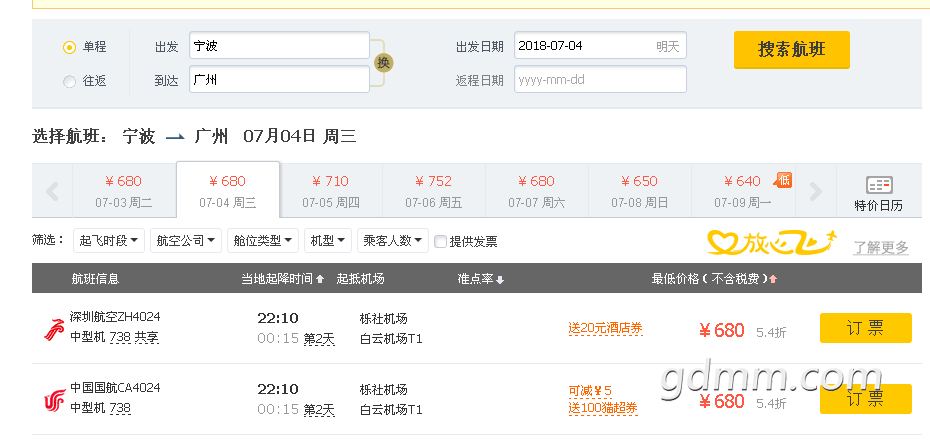This screenshot has width=930, height=440.
Task: Select the 07-09 周一 lowest price tab
Action: [x=743, y=191]
